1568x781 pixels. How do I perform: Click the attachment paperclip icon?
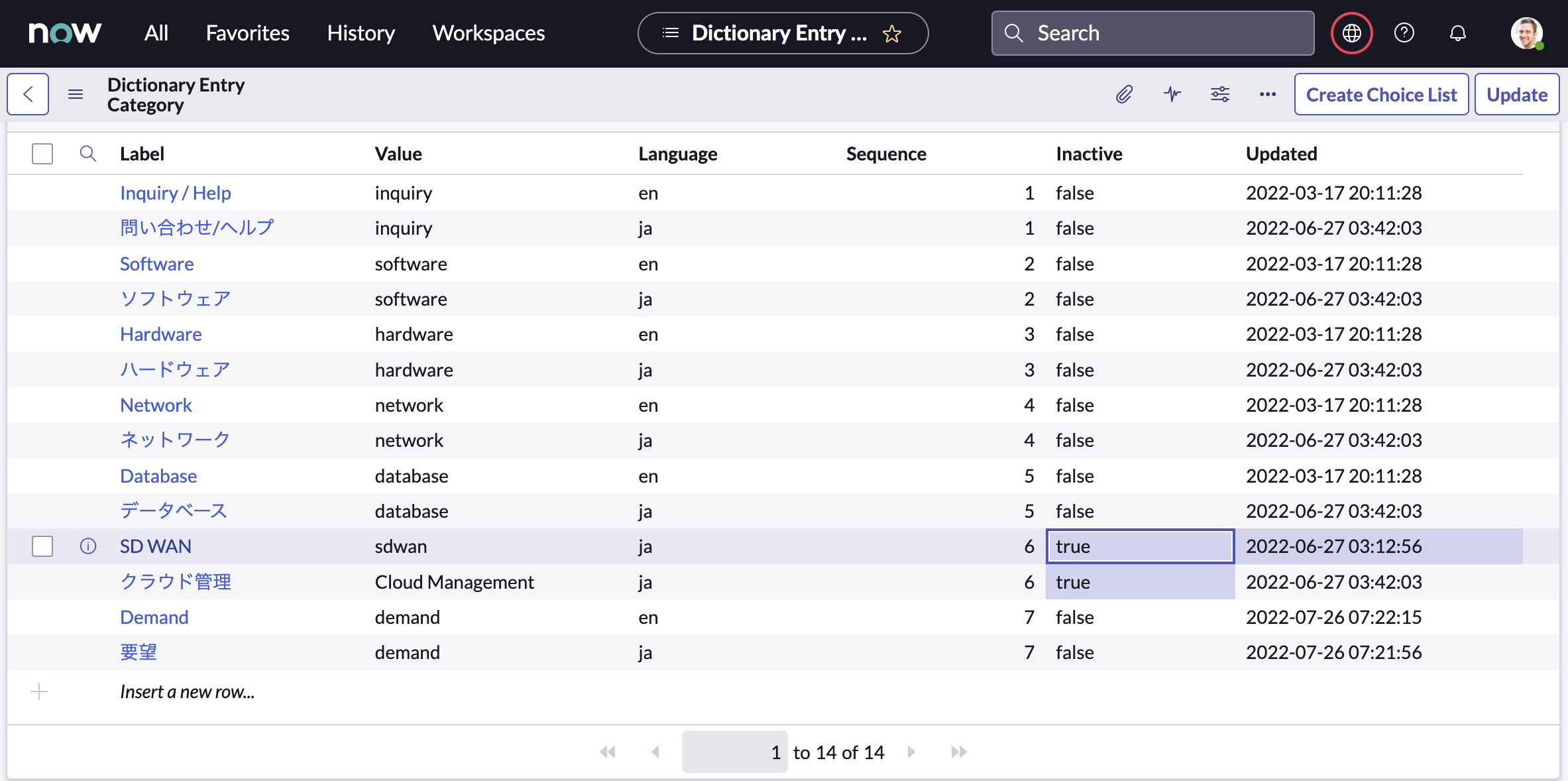pos(1124,95)
